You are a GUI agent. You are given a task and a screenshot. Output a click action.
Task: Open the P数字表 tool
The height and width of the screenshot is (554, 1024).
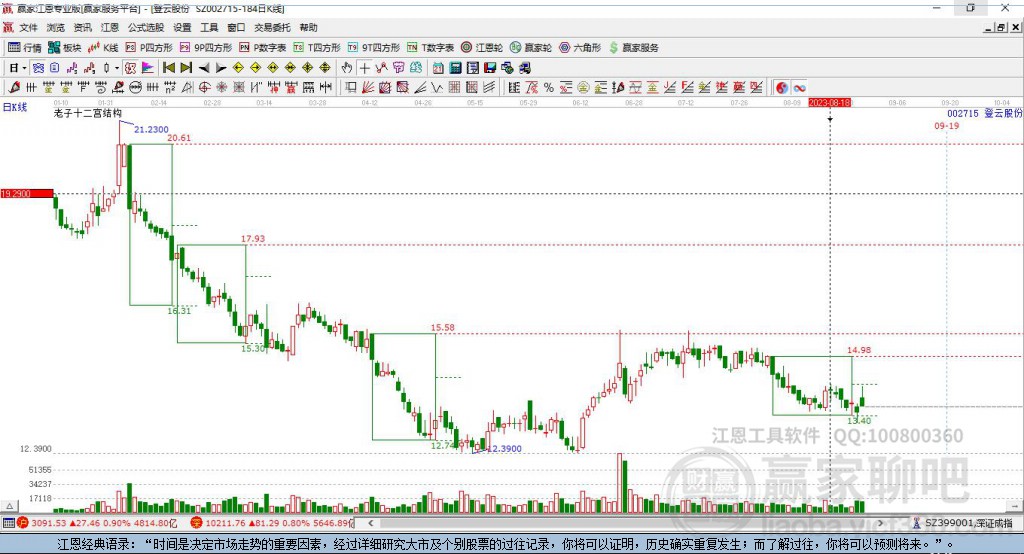(263, 48)
